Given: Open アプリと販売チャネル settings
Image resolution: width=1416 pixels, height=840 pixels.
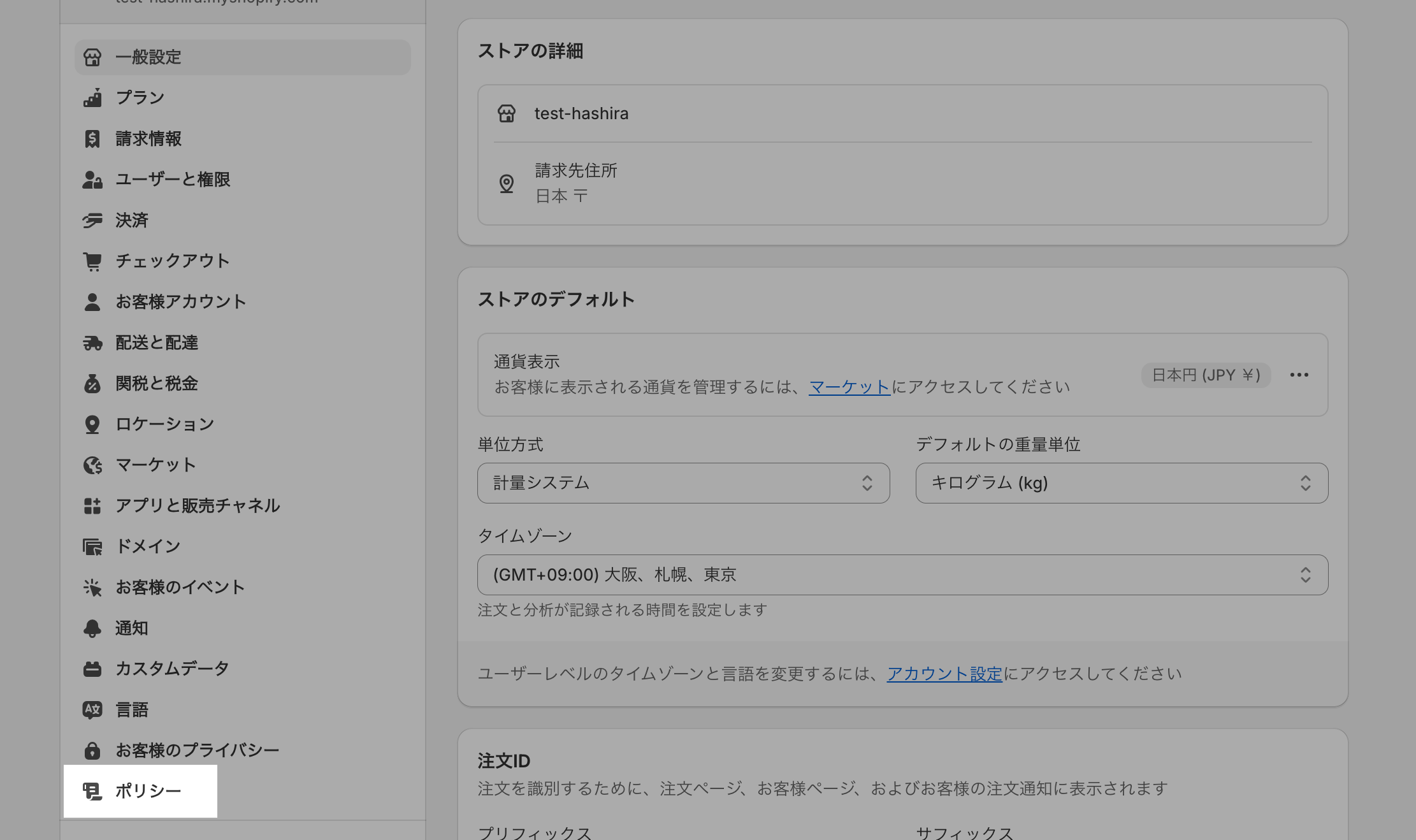Looking at the screenshot, I should pos(198,506).
